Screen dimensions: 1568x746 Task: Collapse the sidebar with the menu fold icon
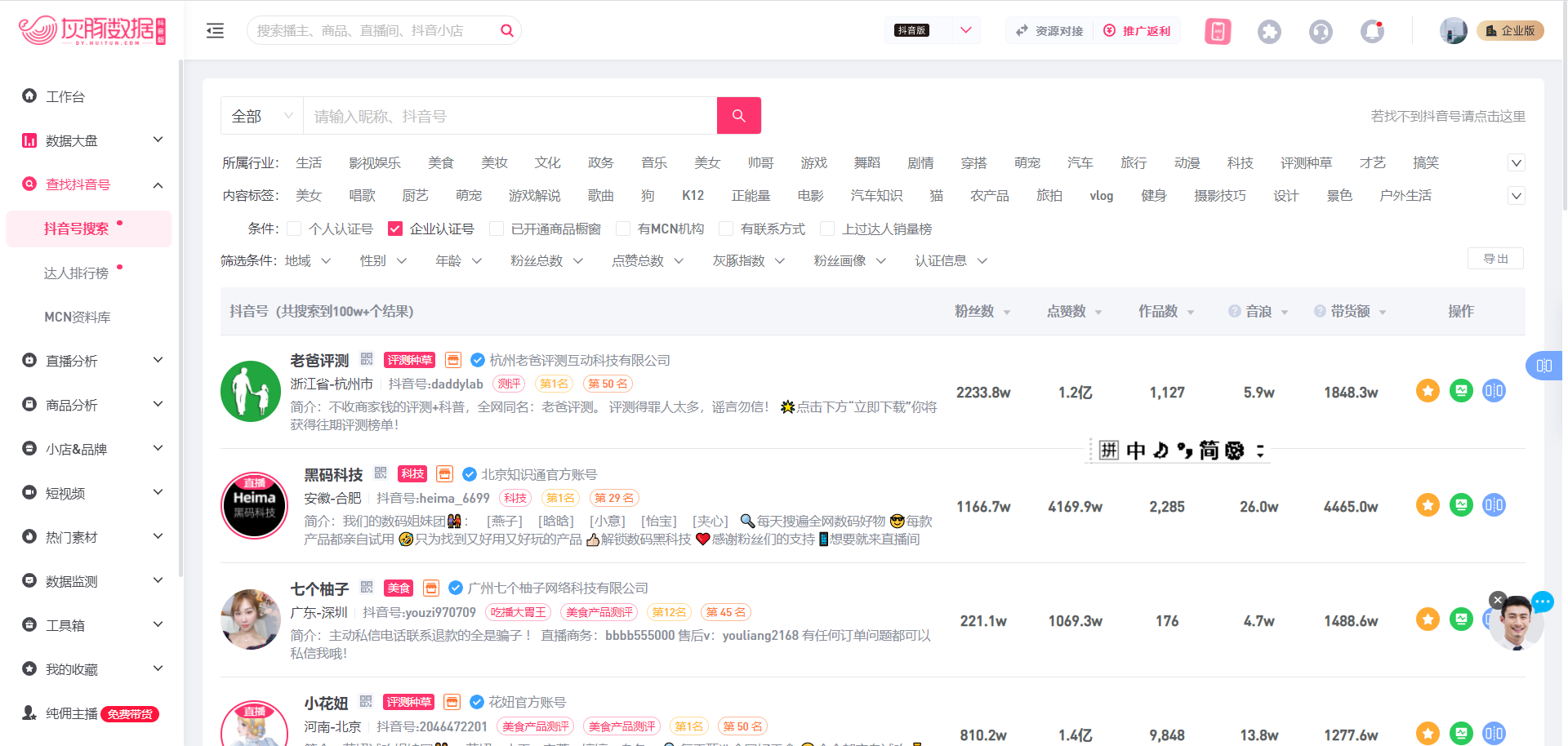(x=215, y=31)
